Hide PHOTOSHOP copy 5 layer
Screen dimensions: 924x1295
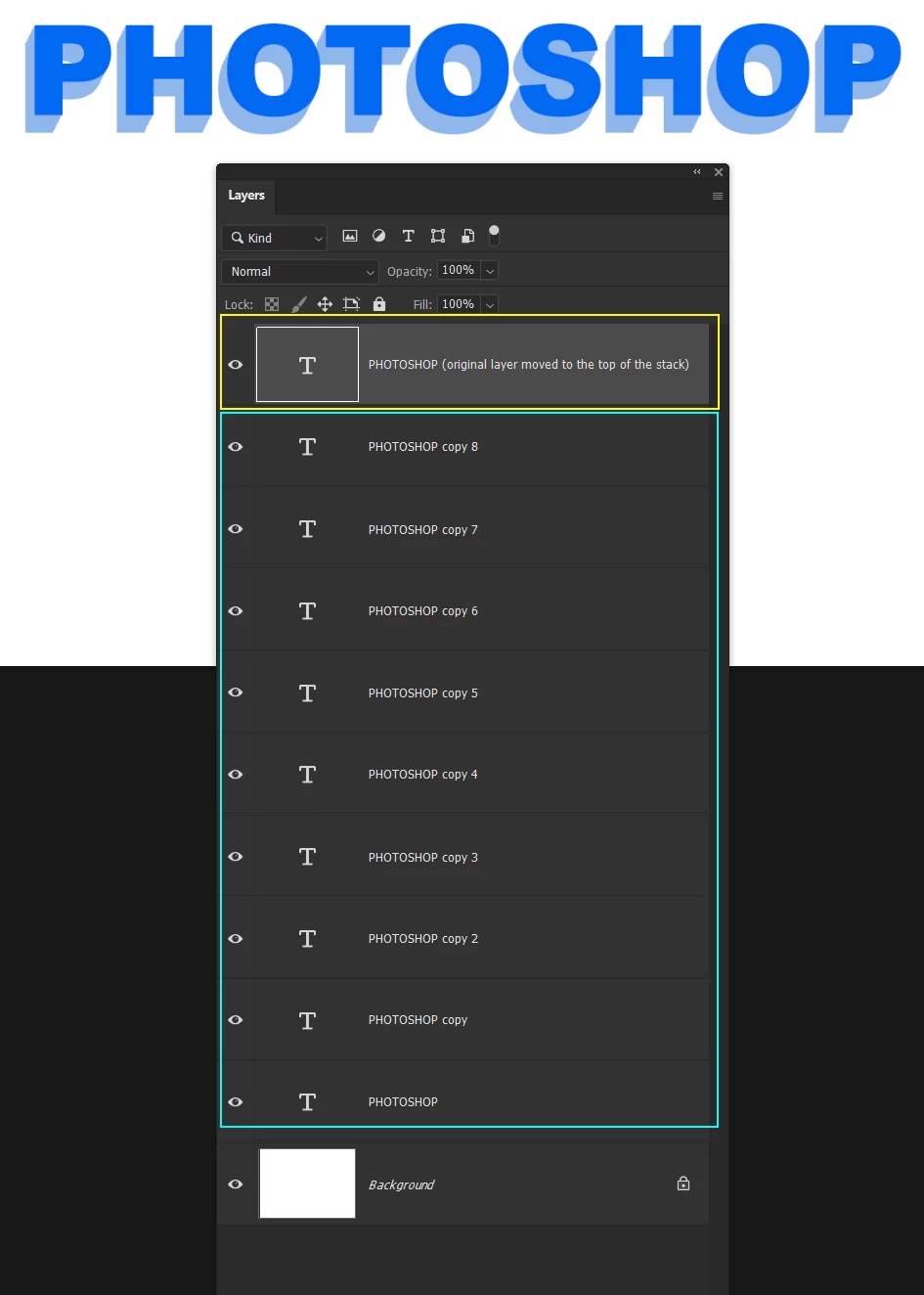(236, 692)
